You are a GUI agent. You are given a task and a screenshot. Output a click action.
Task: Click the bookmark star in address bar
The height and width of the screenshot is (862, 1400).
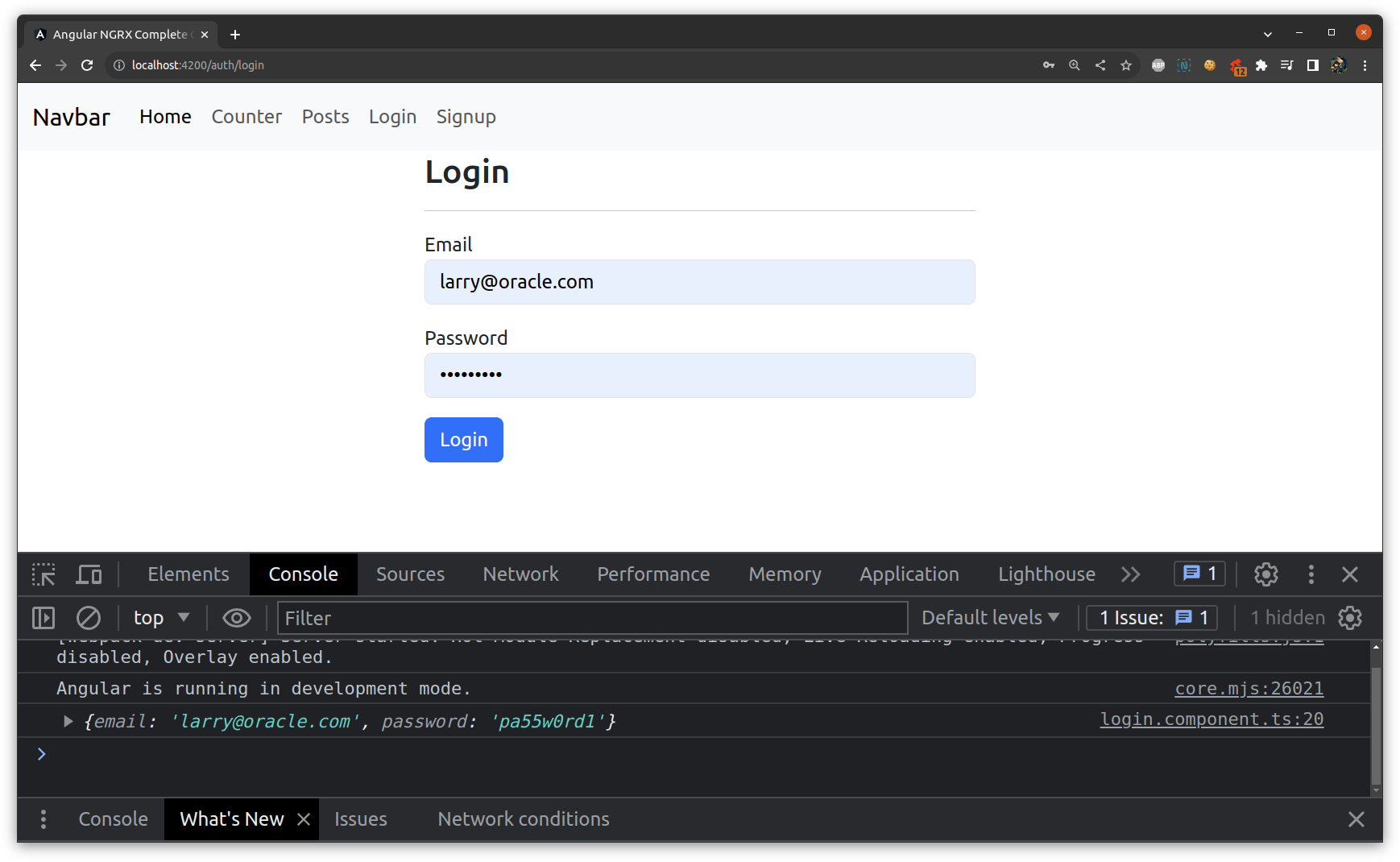tap(1126, 65)
